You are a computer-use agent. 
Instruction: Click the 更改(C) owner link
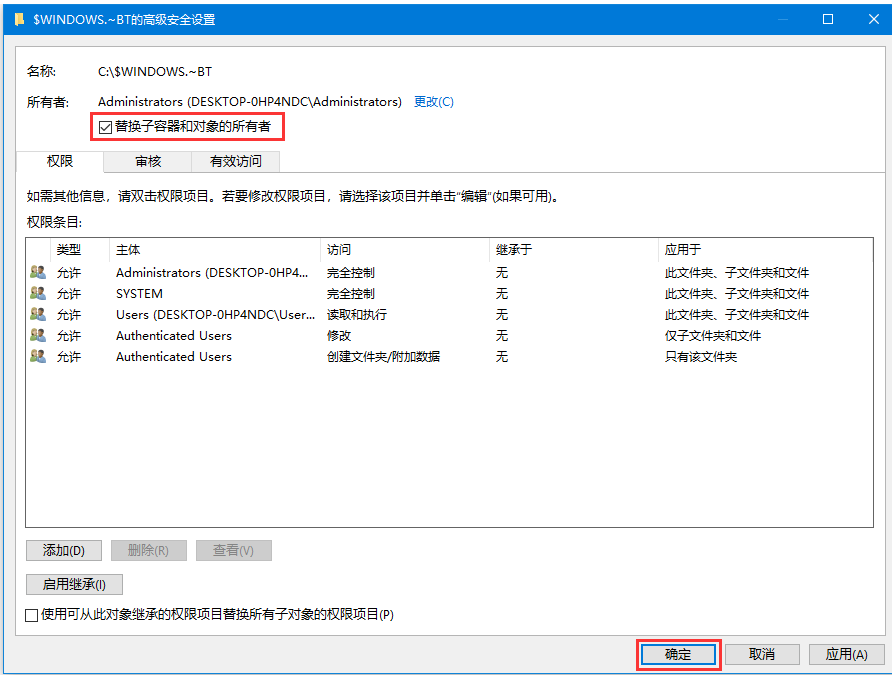tap(433, 101)
